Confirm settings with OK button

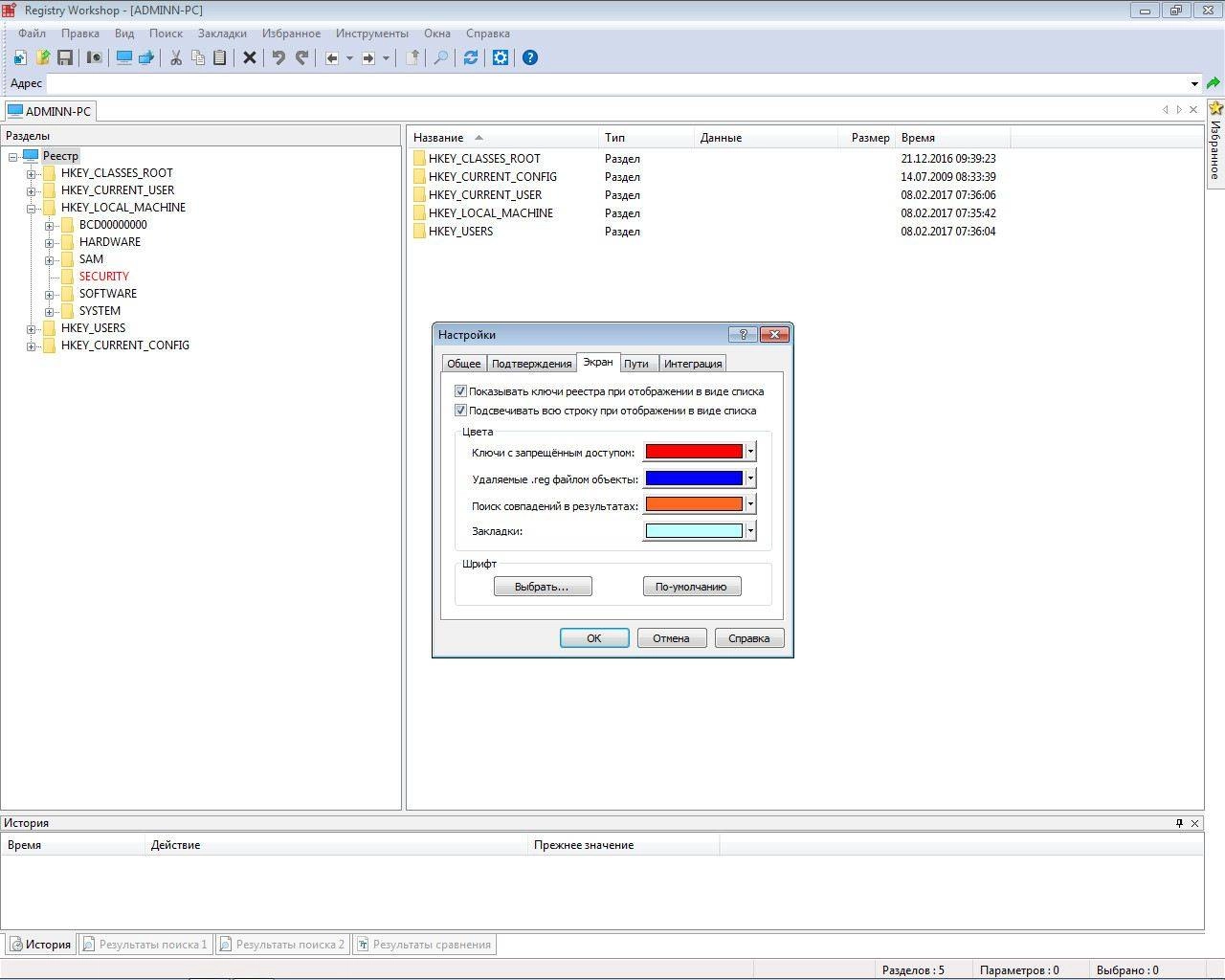point(594,638)
